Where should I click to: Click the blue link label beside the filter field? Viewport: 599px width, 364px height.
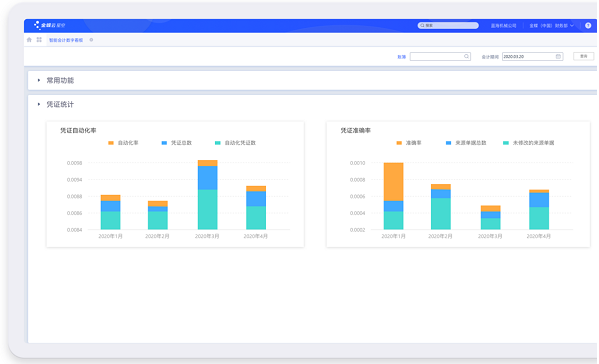click(401, 57)
